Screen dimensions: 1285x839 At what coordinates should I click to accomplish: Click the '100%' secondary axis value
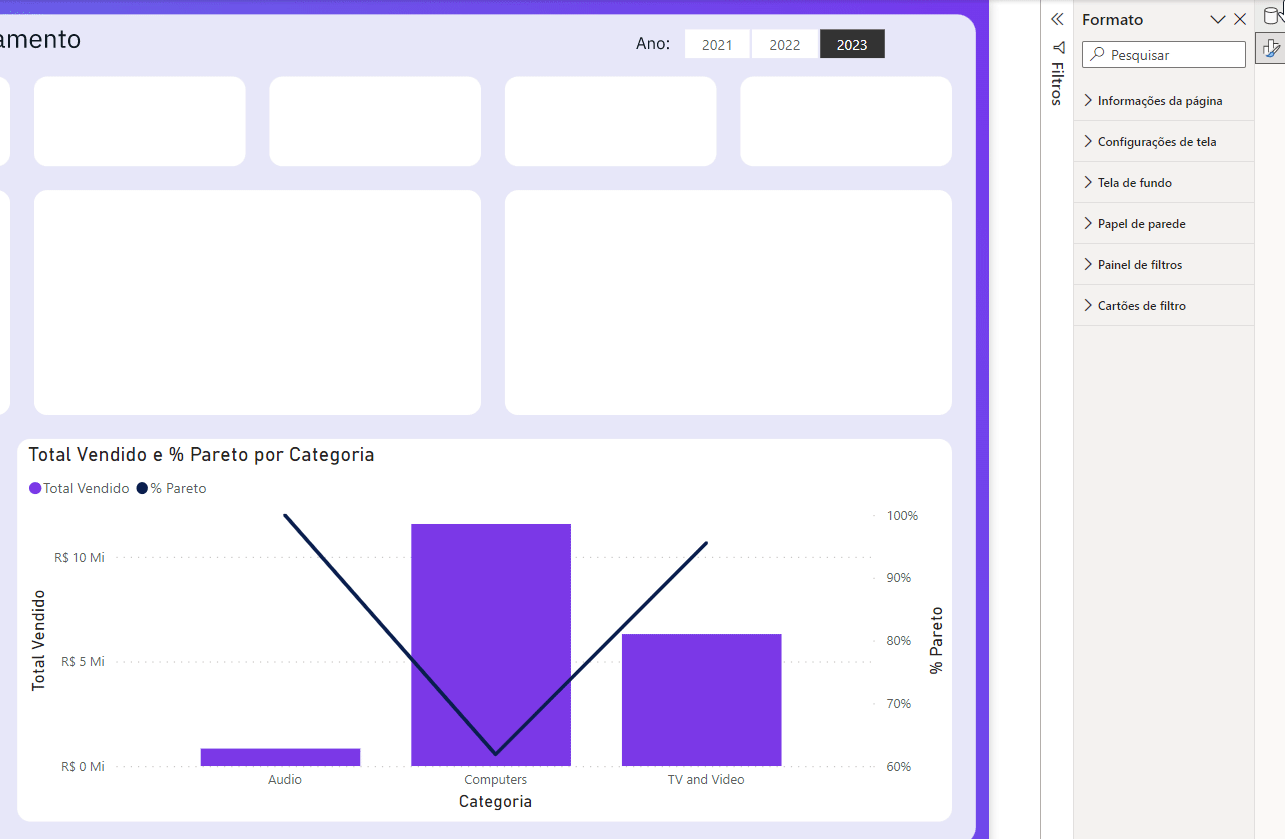(x=902, y=516)
